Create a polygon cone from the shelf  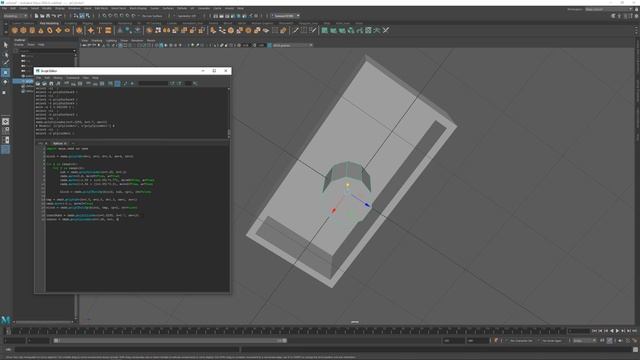41,30
